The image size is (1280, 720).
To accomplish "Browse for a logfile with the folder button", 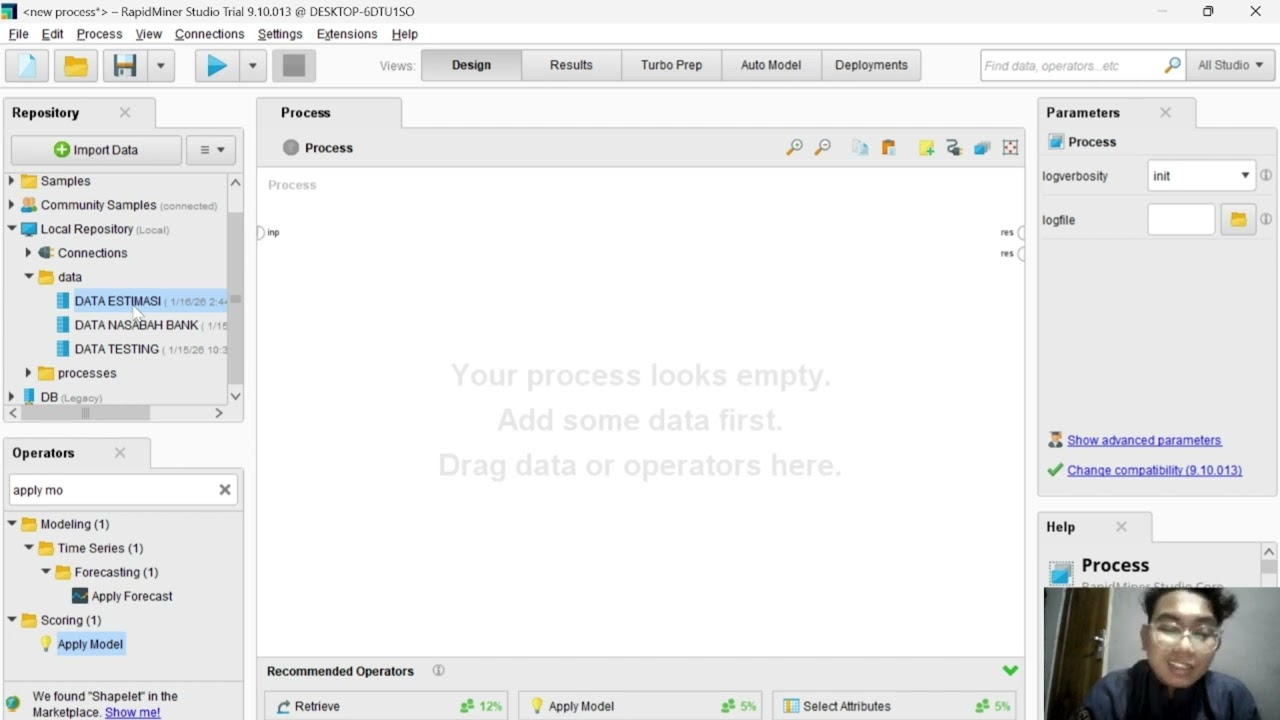I will point(1238,220).
